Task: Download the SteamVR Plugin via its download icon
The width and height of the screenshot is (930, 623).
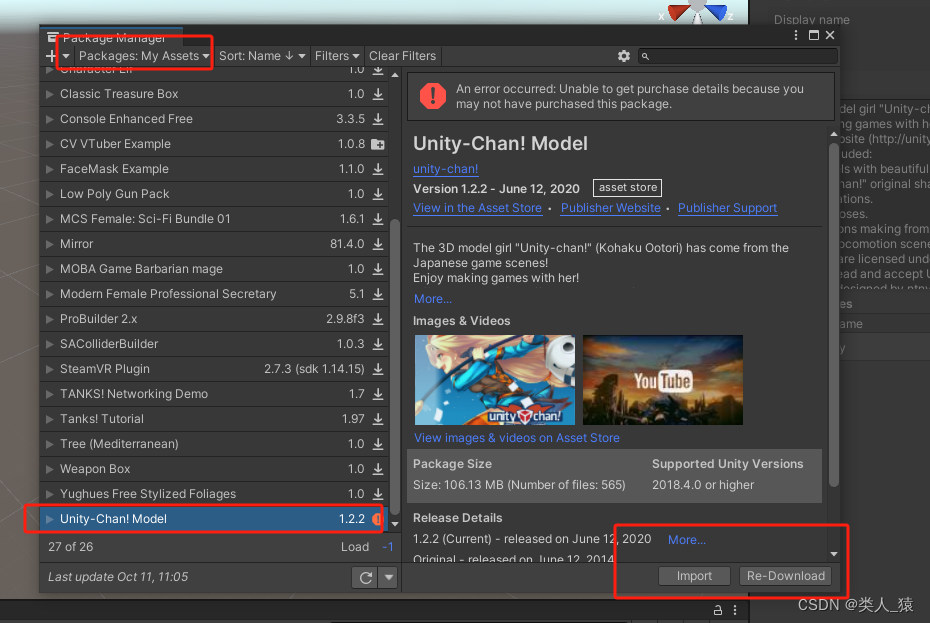Action: [377, 369]
